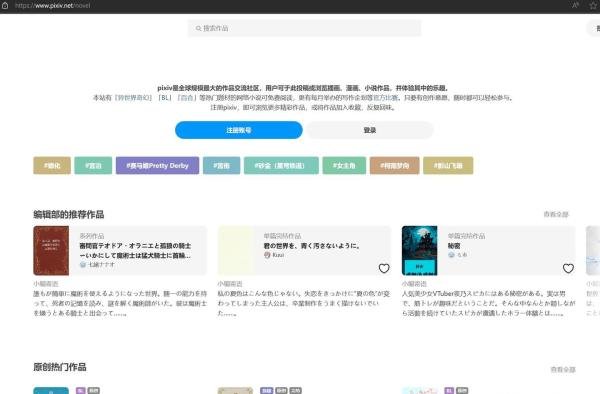Click the 系列作品 label on the first card
Viewport: 600px width, 394px height.
click(x=92, y=236)
